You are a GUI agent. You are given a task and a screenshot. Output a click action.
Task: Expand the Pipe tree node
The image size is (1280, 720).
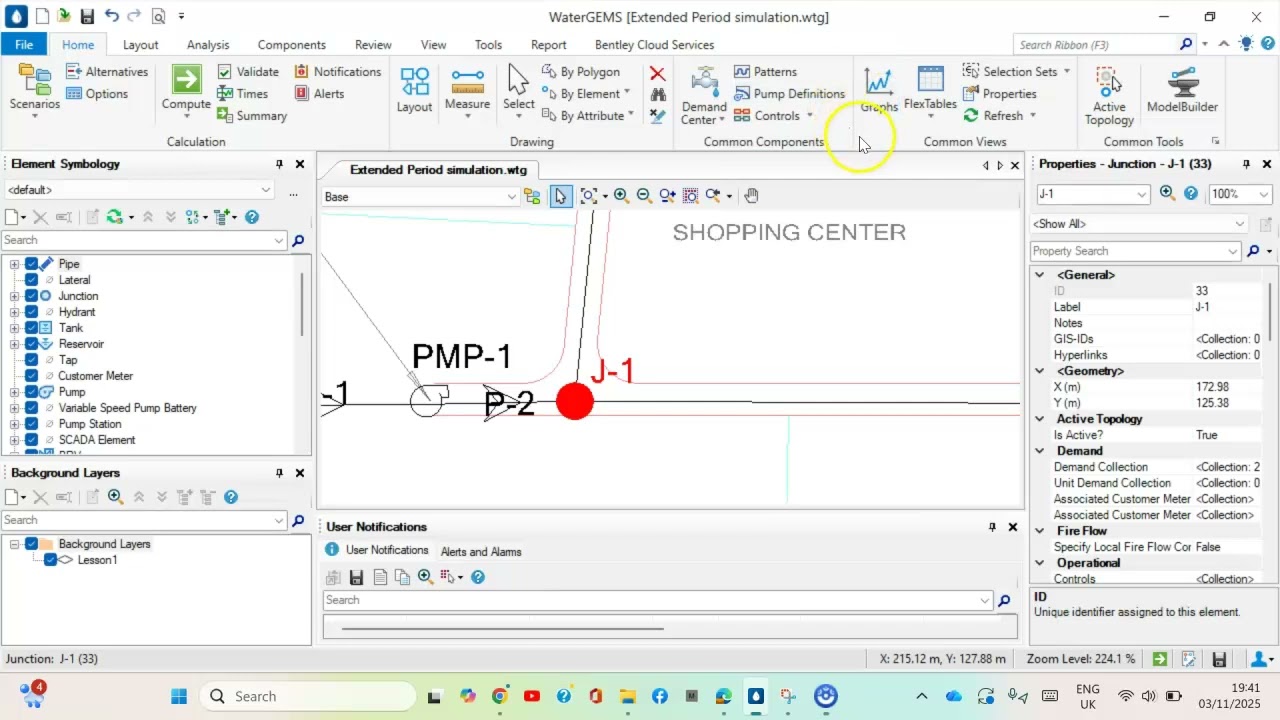click(14, 264)
